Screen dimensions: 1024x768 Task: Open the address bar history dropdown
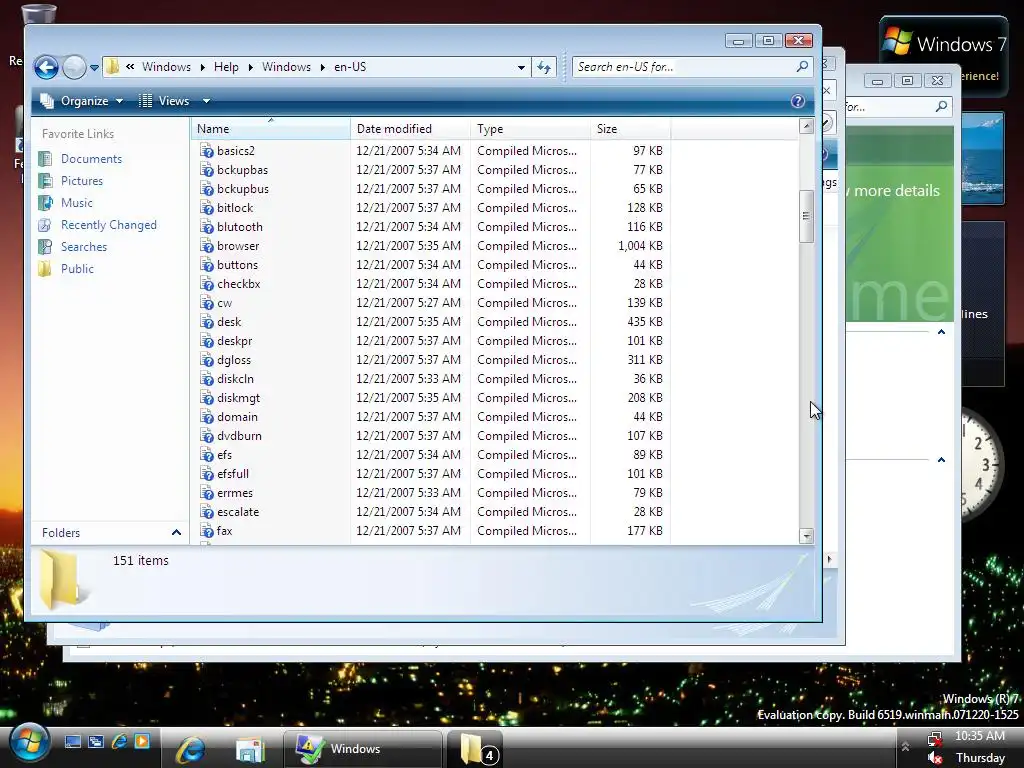521,67
